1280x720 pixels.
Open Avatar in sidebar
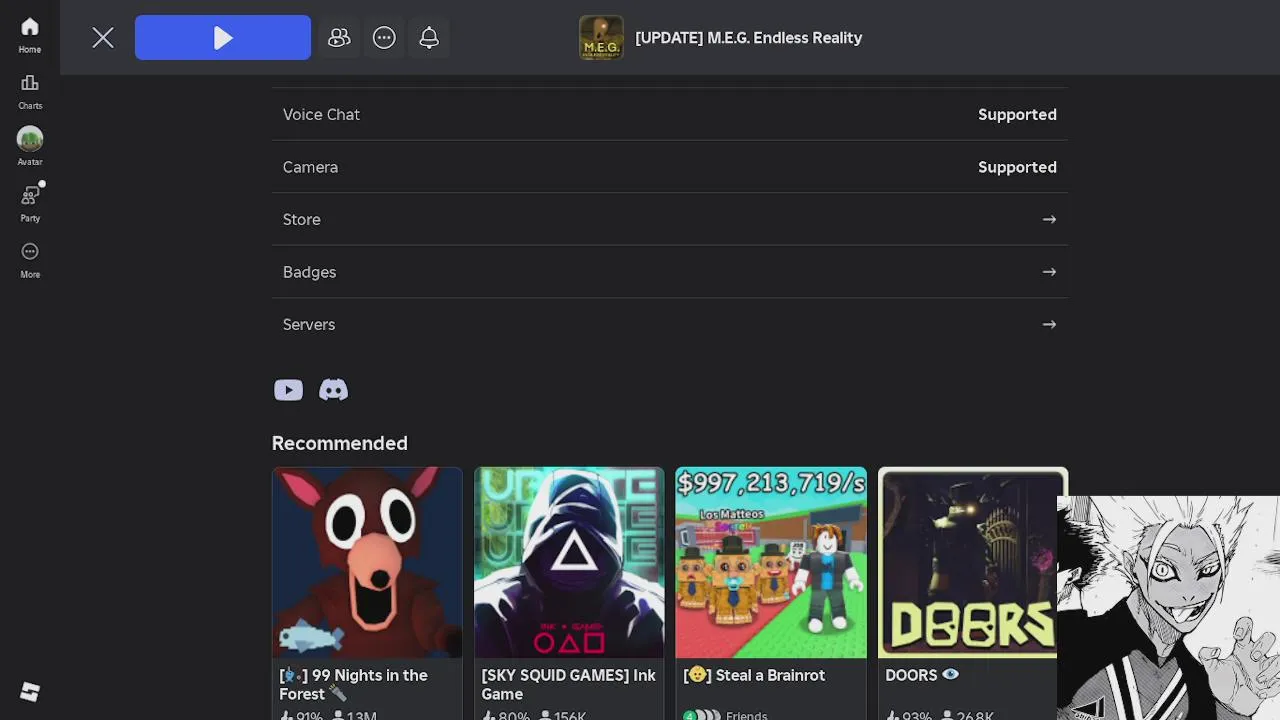30,147
